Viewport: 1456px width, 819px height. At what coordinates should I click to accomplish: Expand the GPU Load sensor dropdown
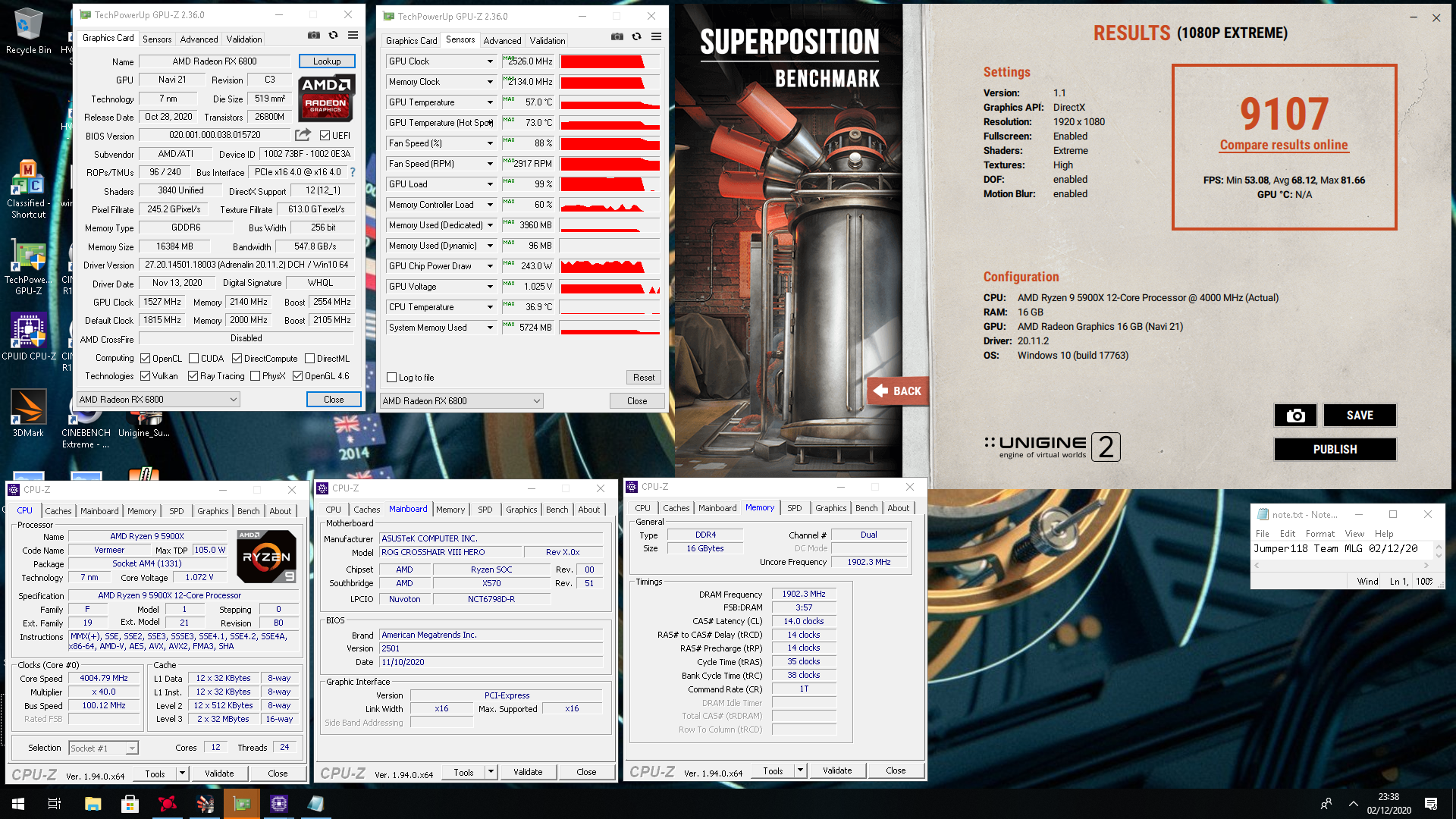(x=490, y=184)
